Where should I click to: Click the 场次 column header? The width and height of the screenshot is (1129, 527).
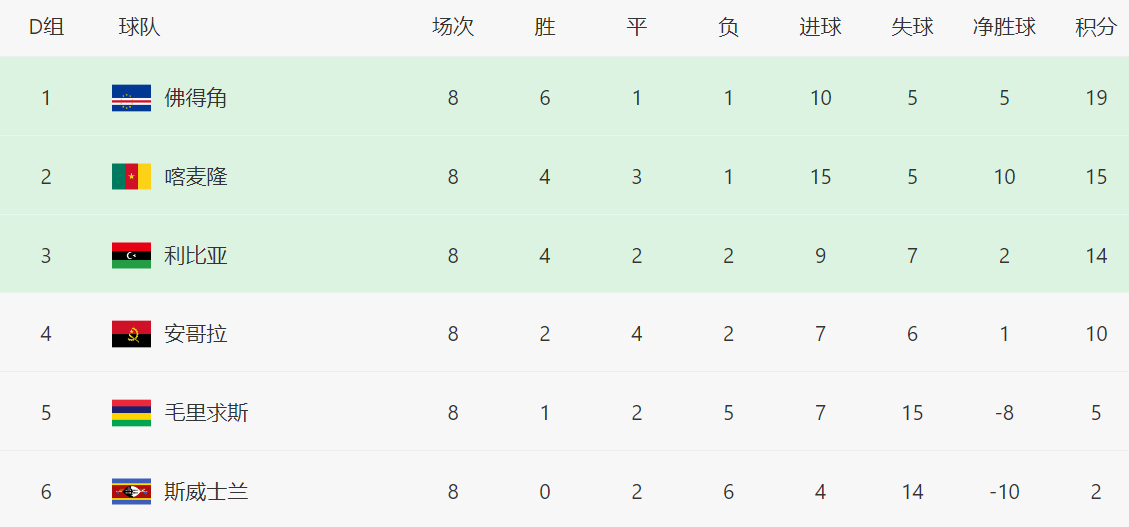(x=453, y=27)
